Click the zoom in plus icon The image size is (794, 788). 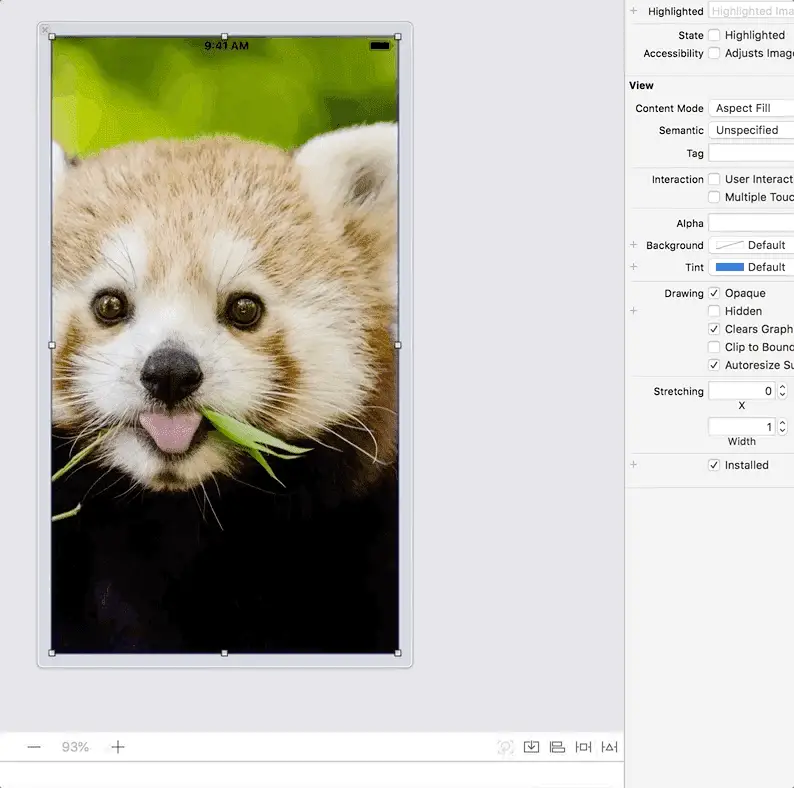coord(117,747)
